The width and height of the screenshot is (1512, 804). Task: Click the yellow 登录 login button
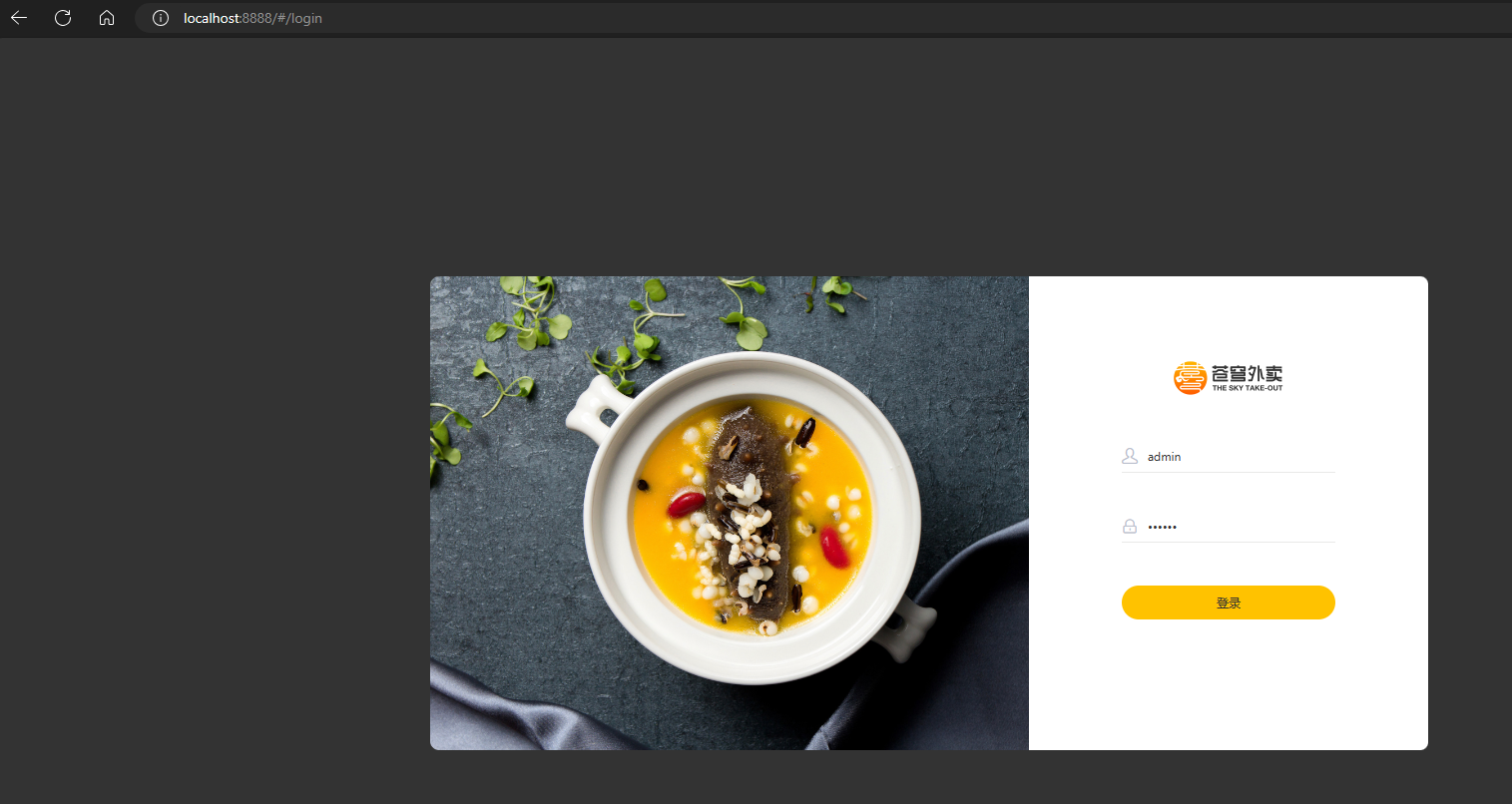(x=1229, y=603)
